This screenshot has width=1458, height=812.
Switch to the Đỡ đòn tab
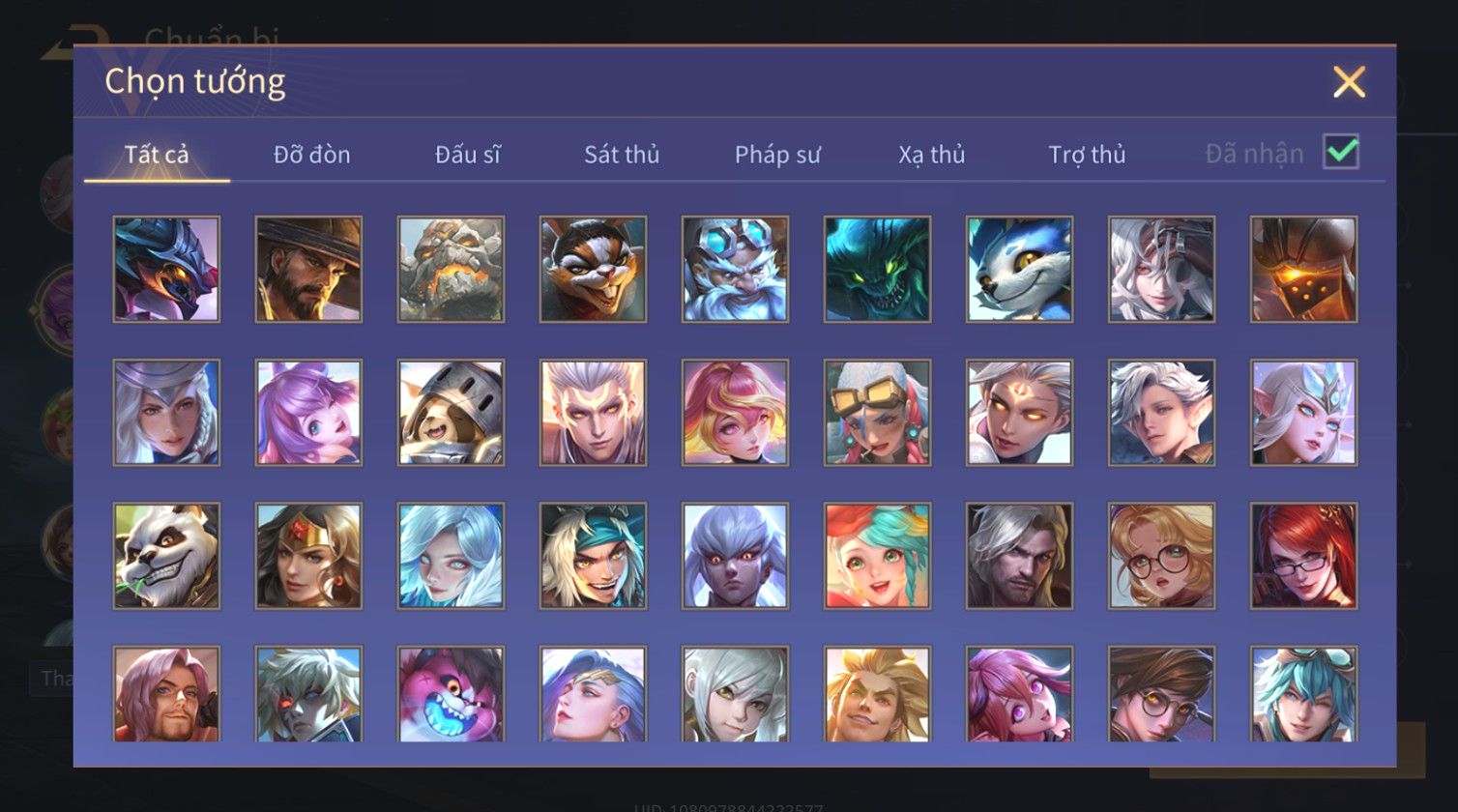tap(312, 155)
